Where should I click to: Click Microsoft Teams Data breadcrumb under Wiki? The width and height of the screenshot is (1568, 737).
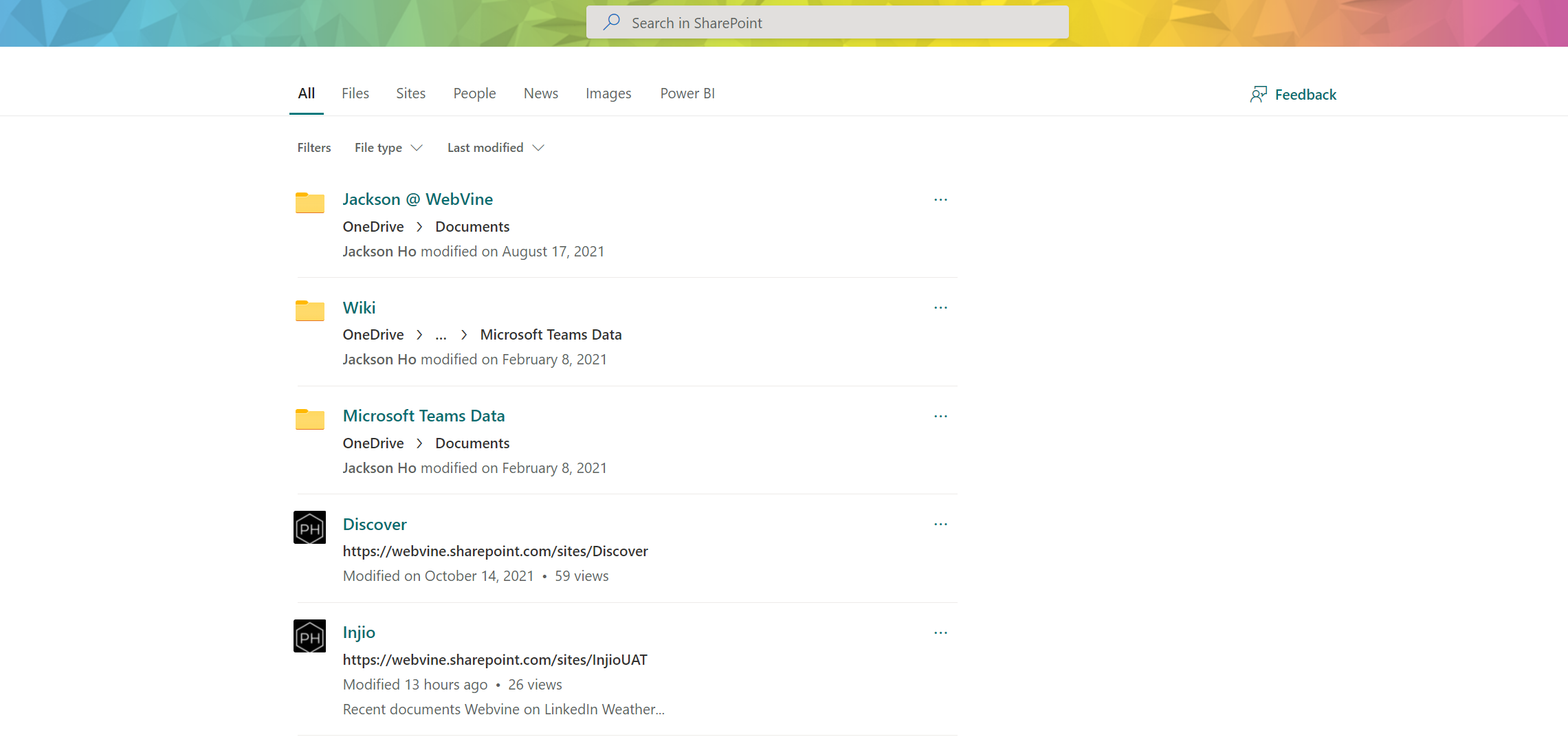[551, 335]
